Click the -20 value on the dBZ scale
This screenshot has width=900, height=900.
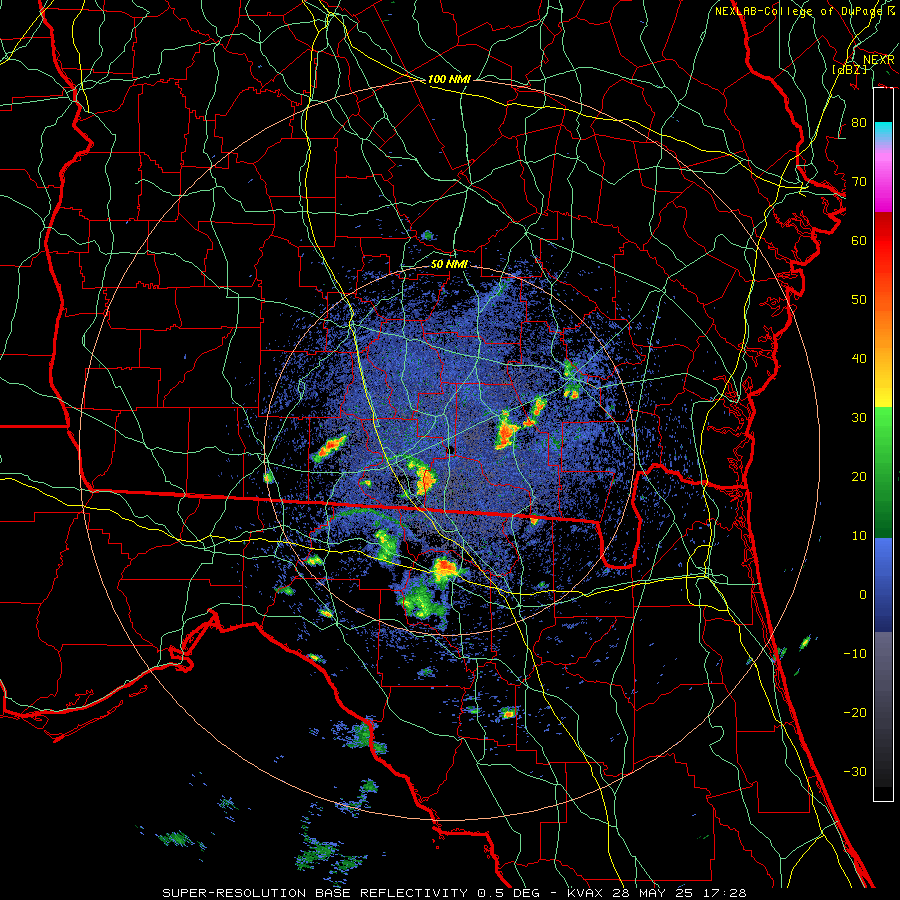(x=855, y=712)
